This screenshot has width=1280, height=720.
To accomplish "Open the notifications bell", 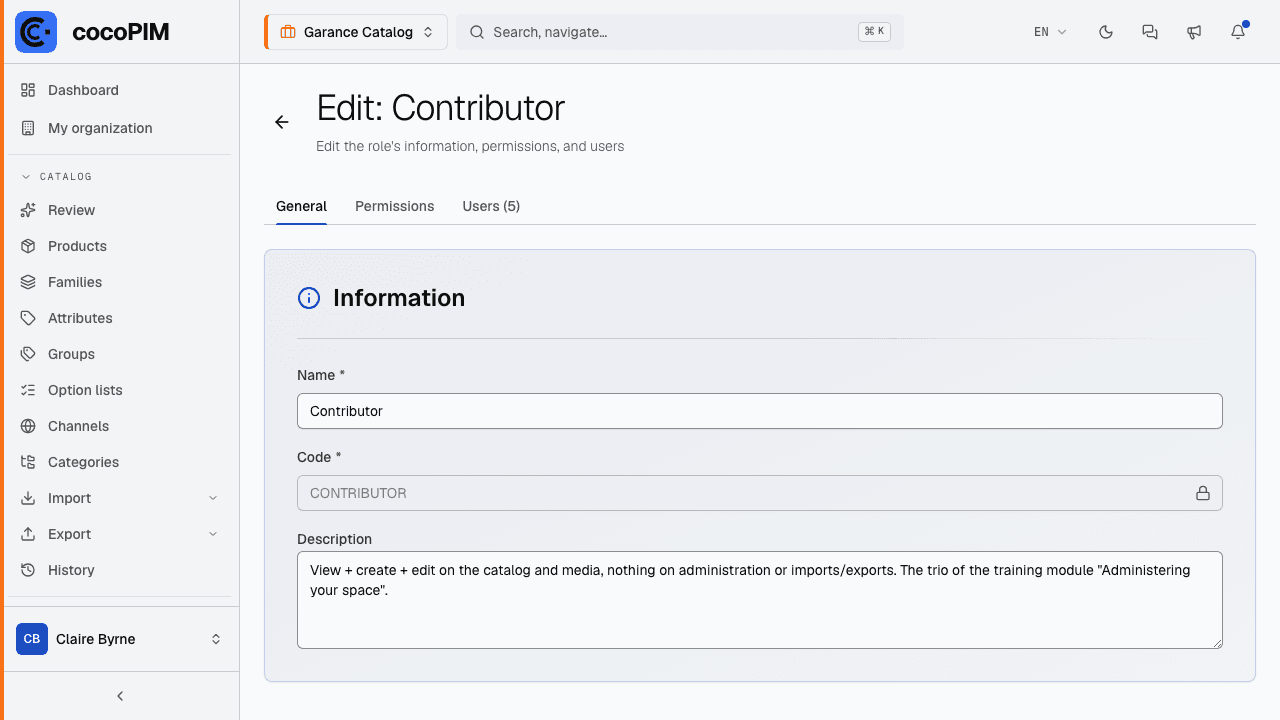I will [1238, 32].
